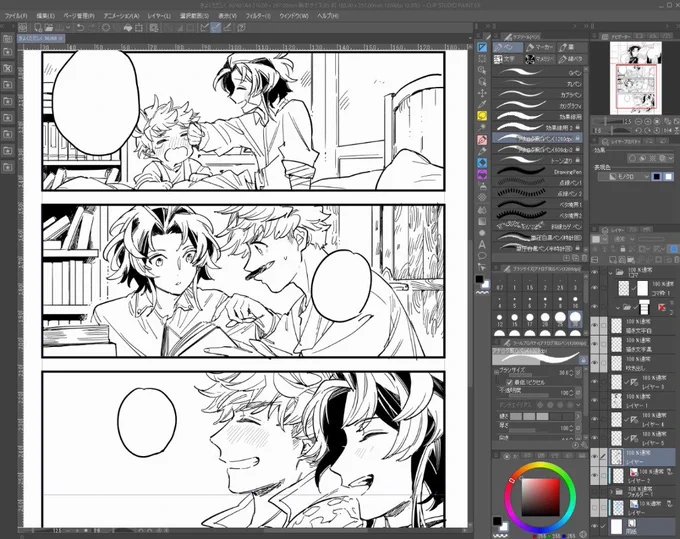Click the navigator zoom in button
The image size is (680, 539).
coord(648,122)
